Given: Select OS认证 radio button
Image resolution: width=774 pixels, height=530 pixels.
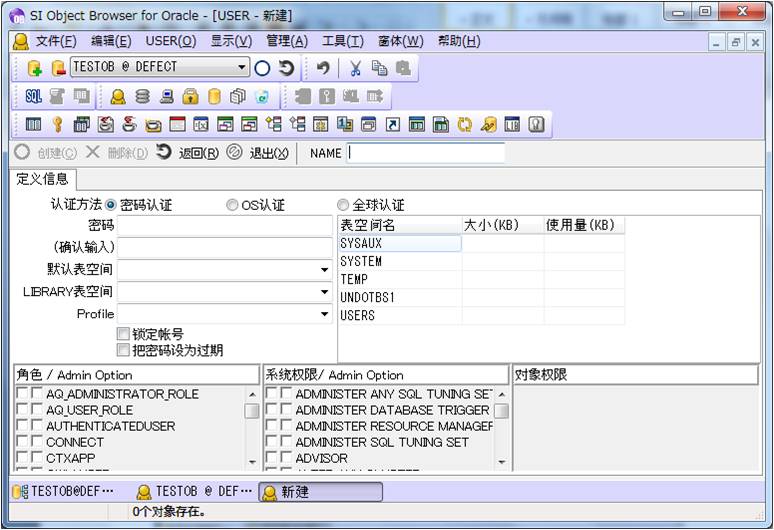Looking at the screenshot, I should pyautogui.click(x=232, y=204).
